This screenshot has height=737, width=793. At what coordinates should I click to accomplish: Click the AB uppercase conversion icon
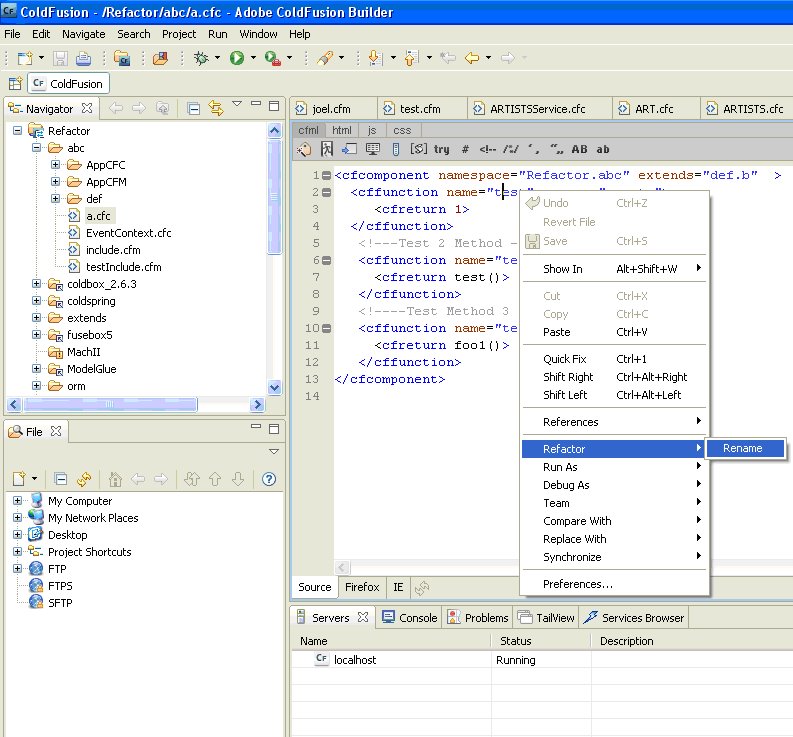(x=579, y=149)
